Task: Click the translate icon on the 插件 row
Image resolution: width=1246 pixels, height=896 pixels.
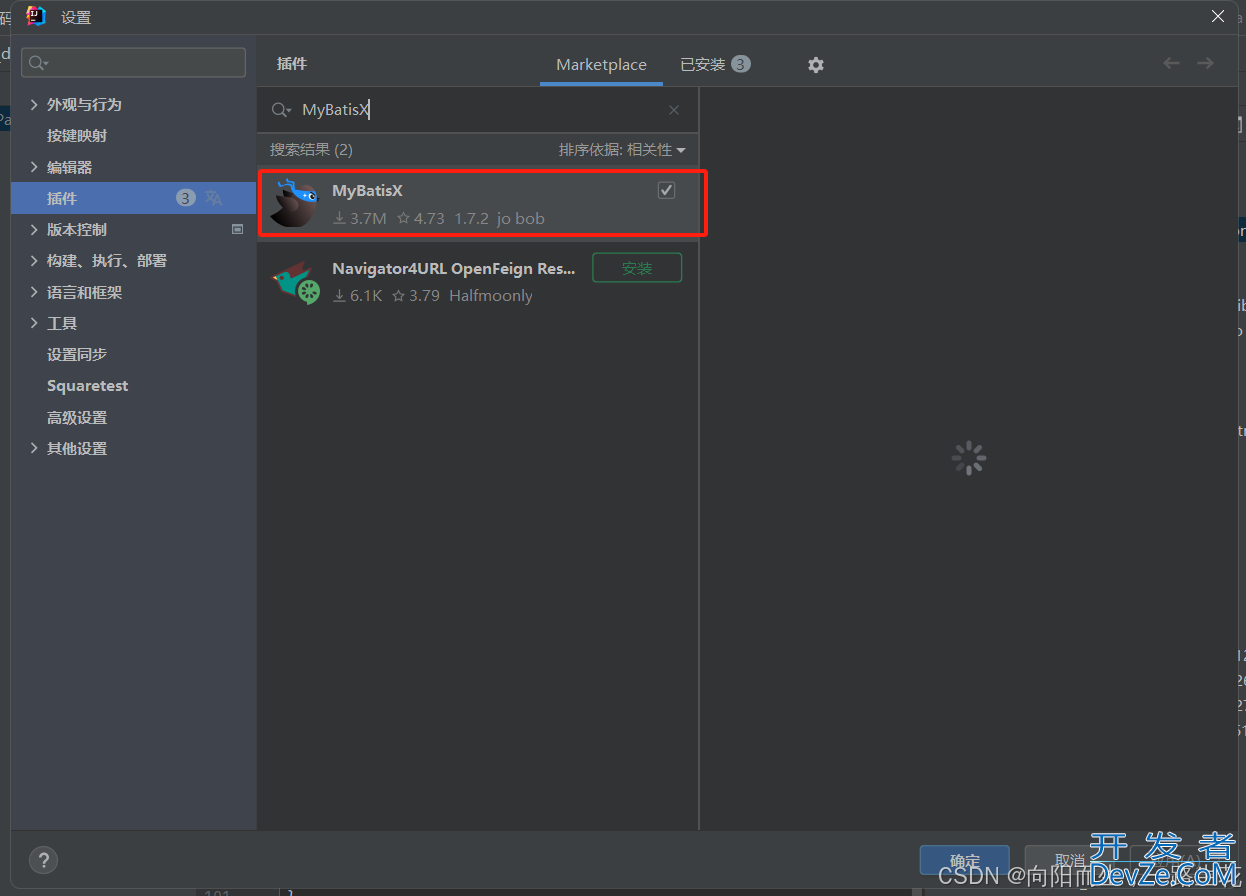Action: [x=214, y=198]
